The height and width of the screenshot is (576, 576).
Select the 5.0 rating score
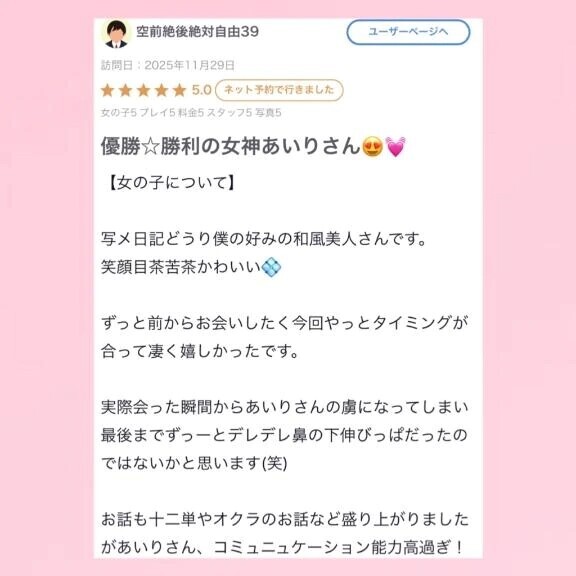tap(201, 90)
